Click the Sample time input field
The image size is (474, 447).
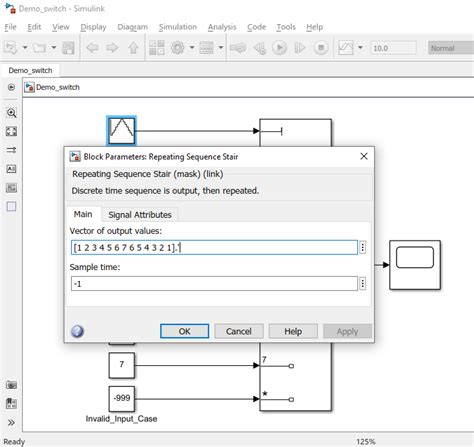coord(214,284)
